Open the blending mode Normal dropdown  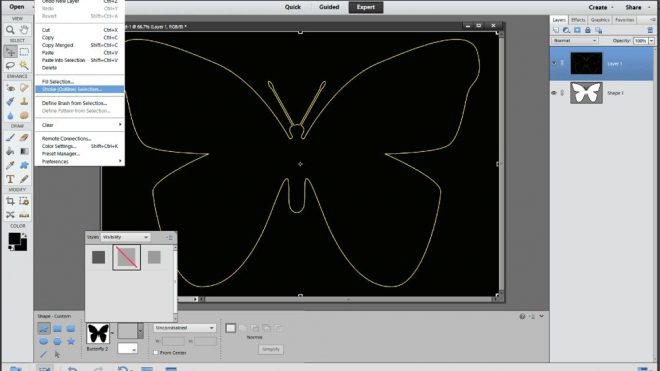[575, 41]
